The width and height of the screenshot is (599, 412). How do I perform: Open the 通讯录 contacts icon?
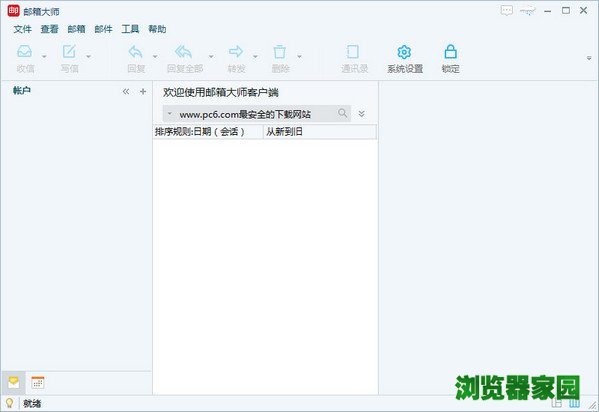tap(353, 52)
